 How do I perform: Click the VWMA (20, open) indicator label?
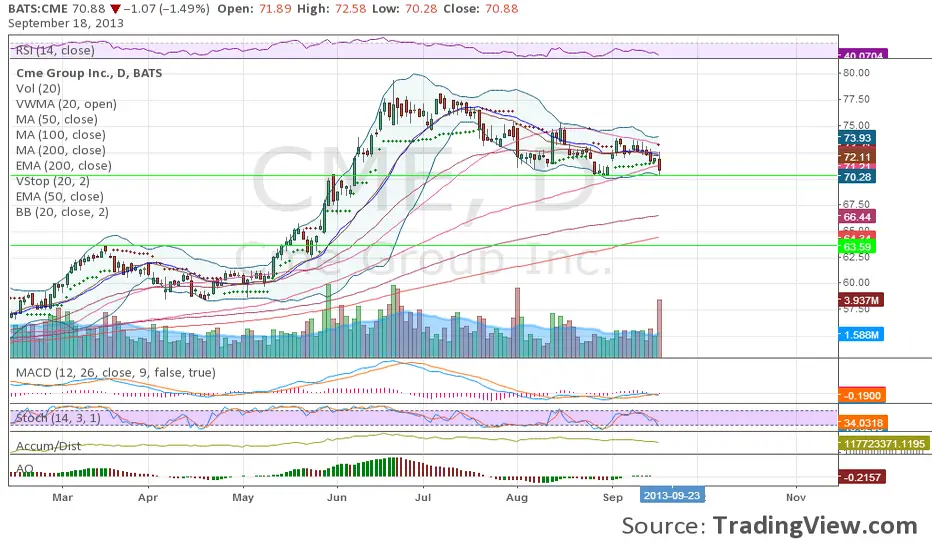(x=66, y=104)
